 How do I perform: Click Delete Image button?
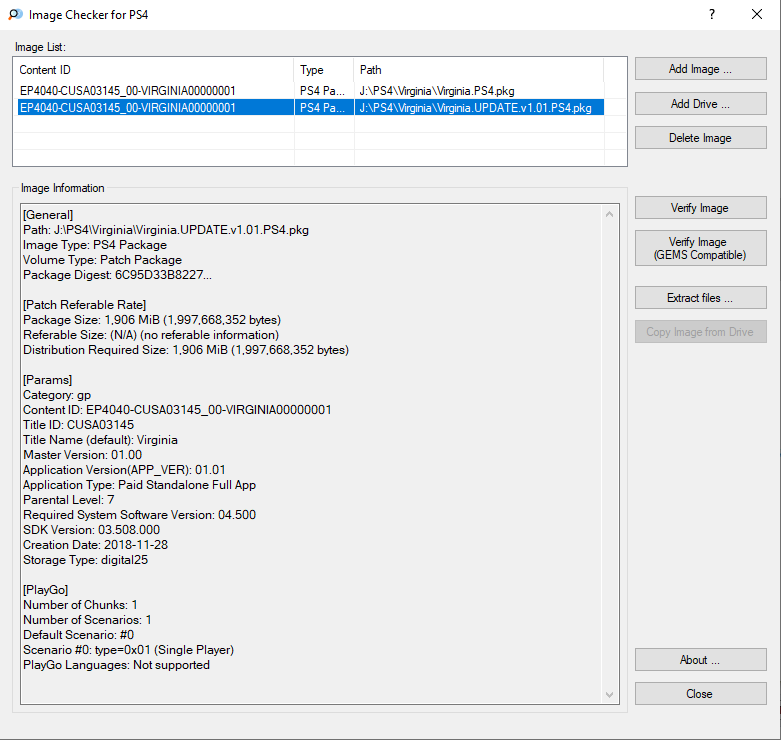(x=700, y=137)
